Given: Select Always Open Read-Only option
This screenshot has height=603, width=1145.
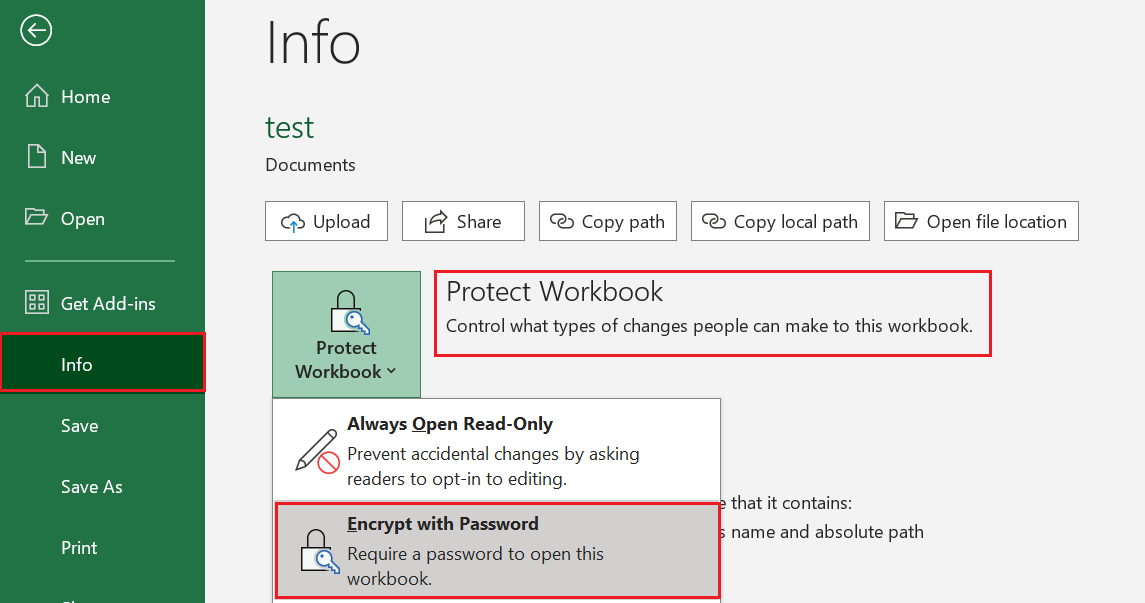Looking at the screenshot, I should (497, 450).
